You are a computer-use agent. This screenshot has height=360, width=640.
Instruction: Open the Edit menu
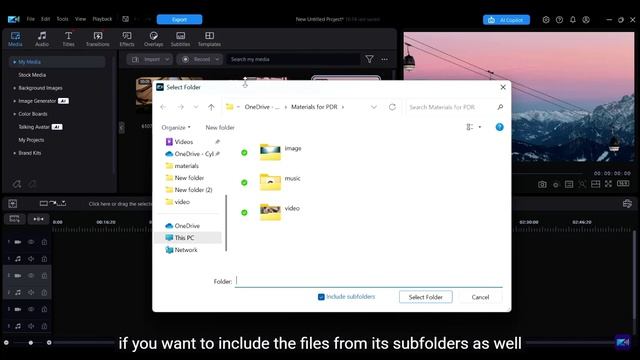point(45,19)
